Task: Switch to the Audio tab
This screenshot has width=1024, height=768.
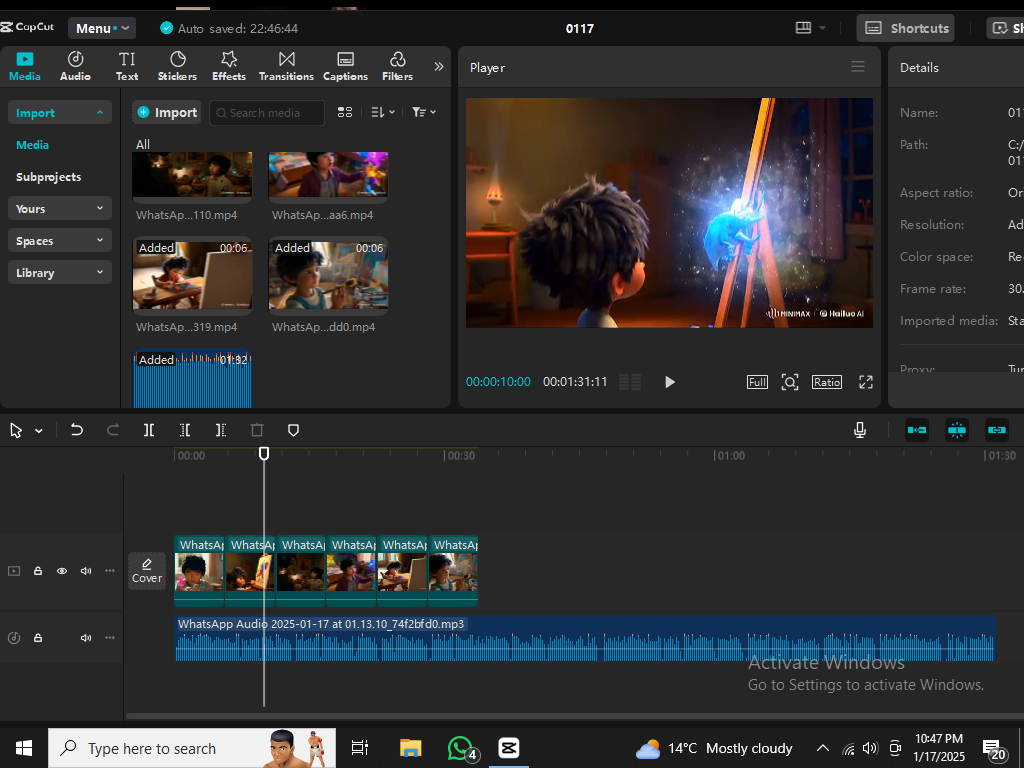Action: pos(75,67)
